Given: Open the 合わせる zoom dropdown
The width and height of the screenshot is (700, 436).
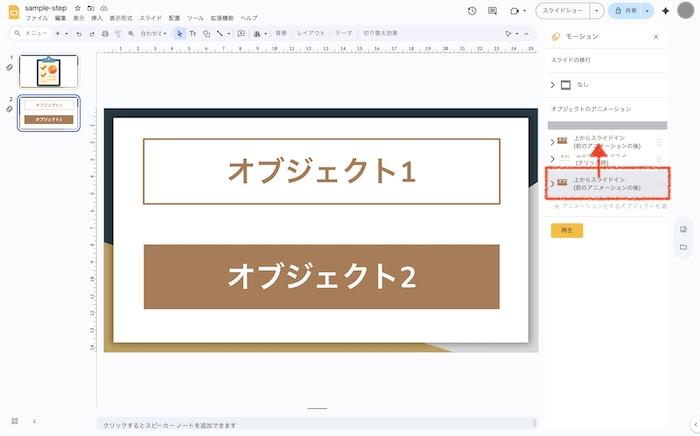Looking at the screenshot, I should (154, 33).
